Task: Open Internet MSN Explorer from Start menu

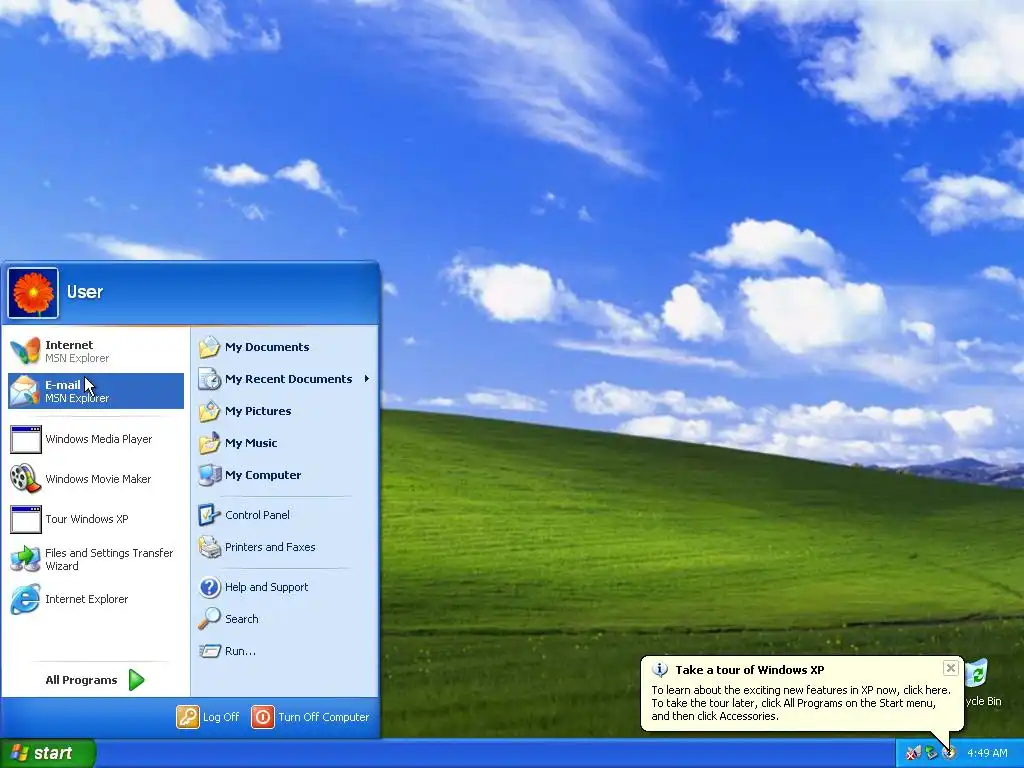Action: (96, 351)
